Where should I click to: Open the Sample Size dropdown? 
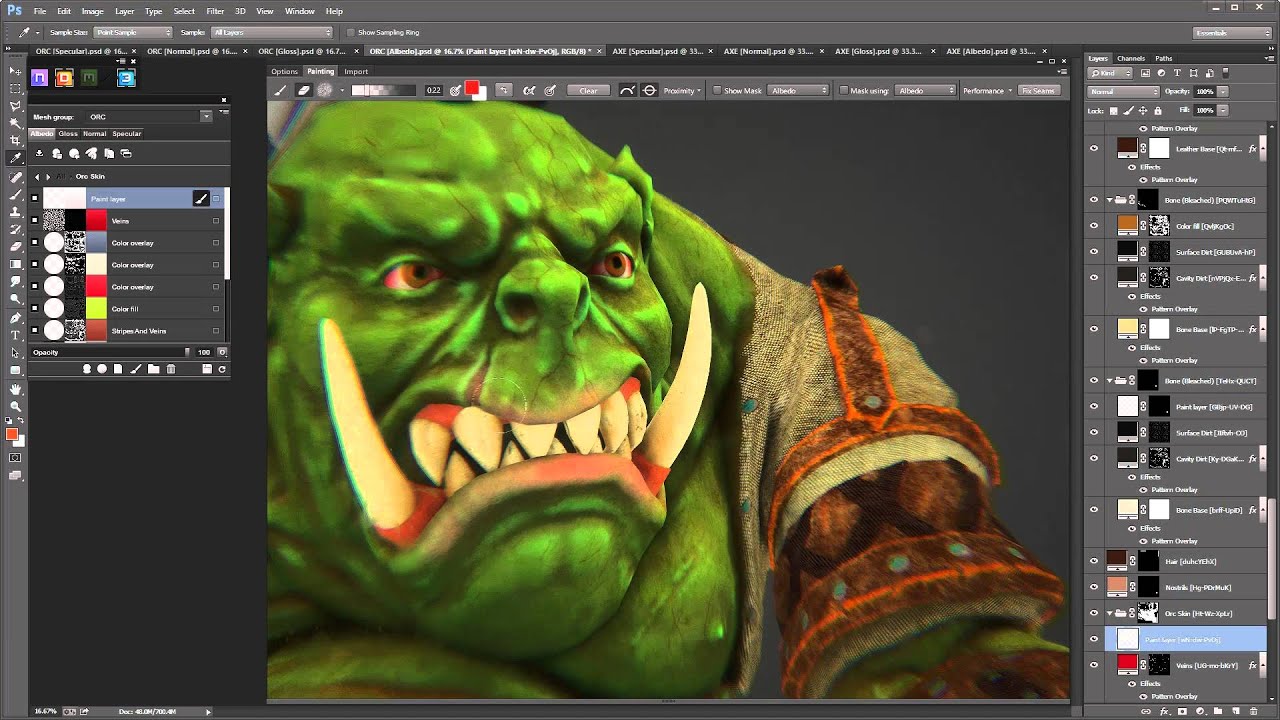pyautogui.click(x=132, y=33)
